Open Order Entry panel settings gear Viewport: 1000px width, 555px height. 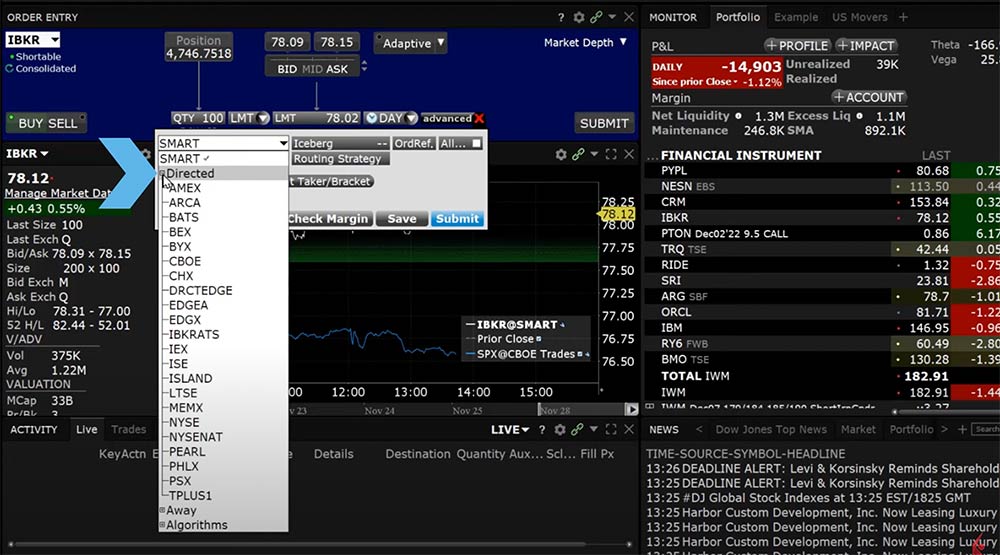coord(578,17)
